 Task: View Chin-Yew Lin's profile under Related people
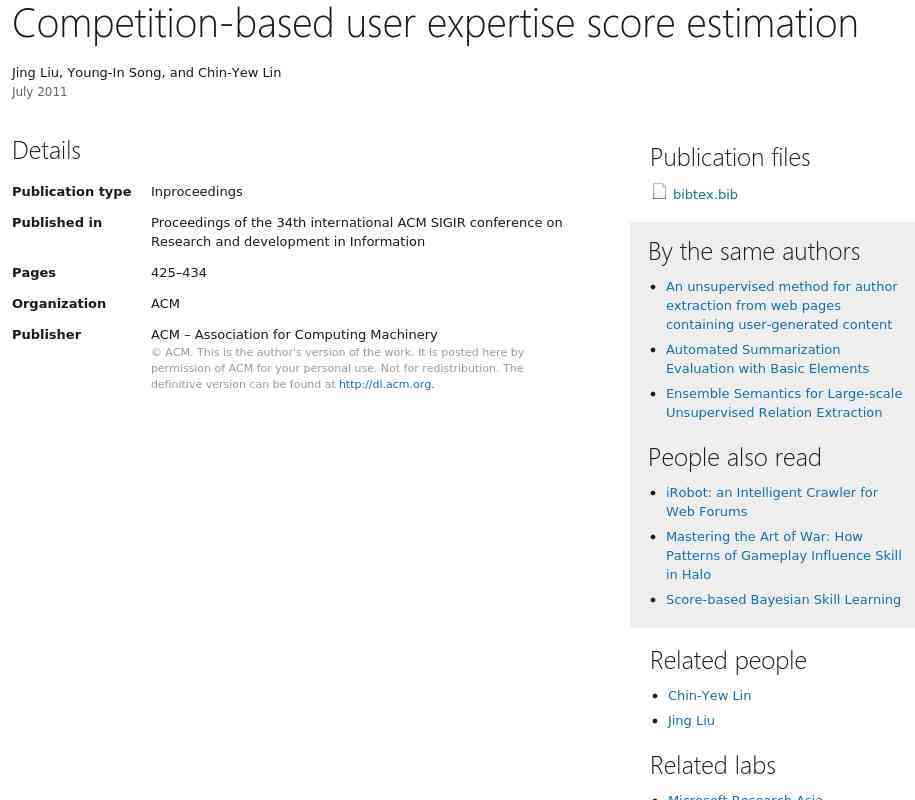(x=709, y=696)
